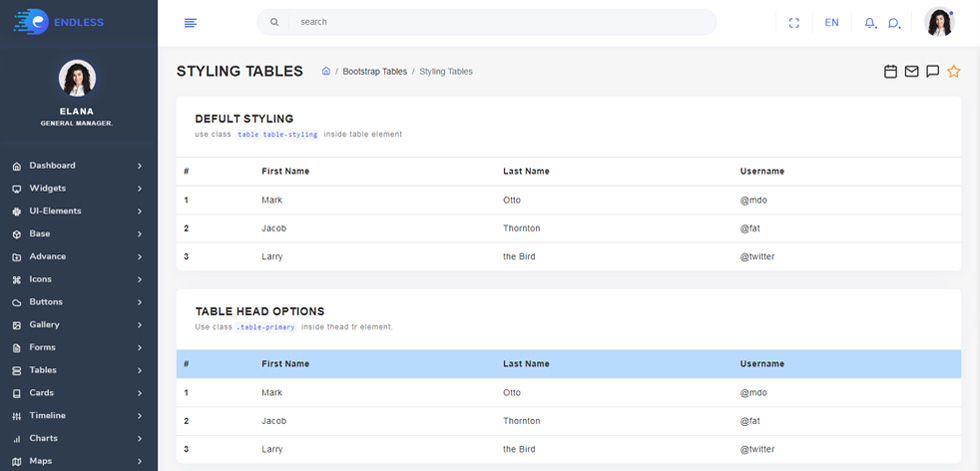The height and width of the screenshot is (471, 980).
Task: Click the UI-Elements icon in sidebar
Action: click(x=17, y=212)
